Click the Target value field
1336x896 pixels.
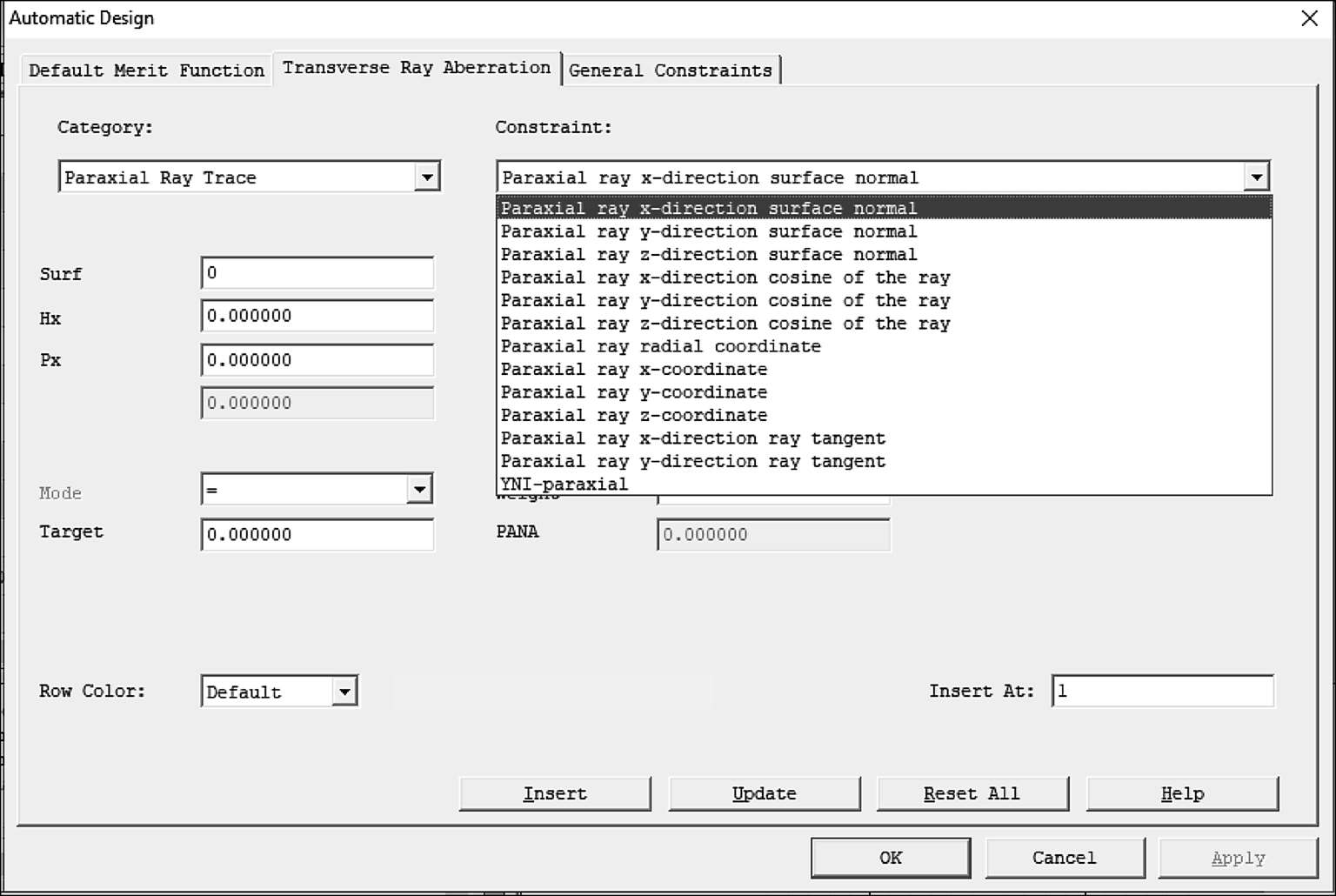(x=317, y=534)
